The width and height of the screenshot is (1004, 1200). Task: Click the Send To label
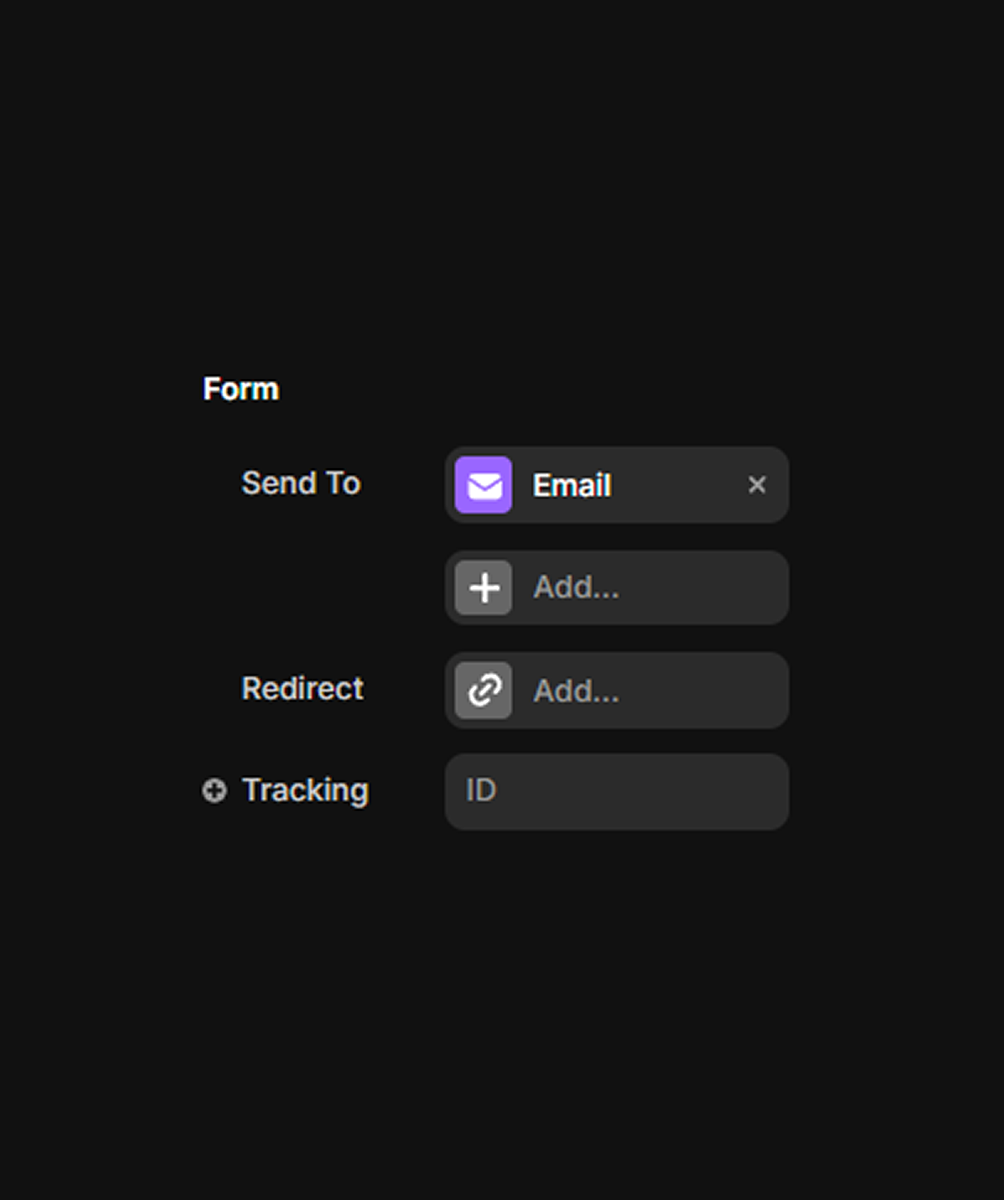[x=301, y=484]
